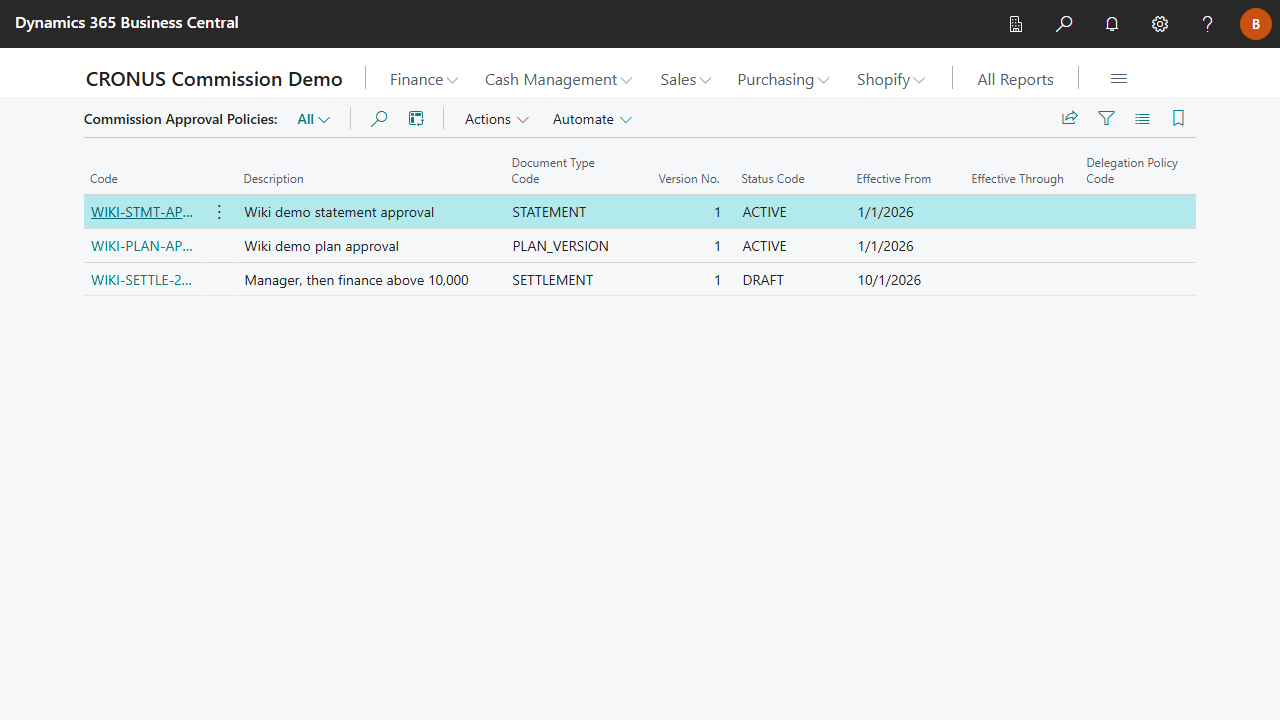
Task: Open the Automate menu
Action: [592, 119]
